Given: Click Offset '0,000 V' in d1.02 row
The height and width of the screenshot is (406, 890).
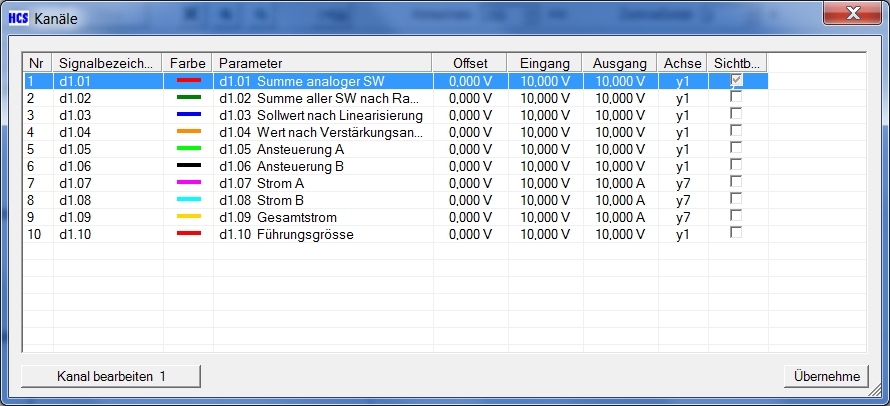Looking at the screenshot, I should 470,98.
